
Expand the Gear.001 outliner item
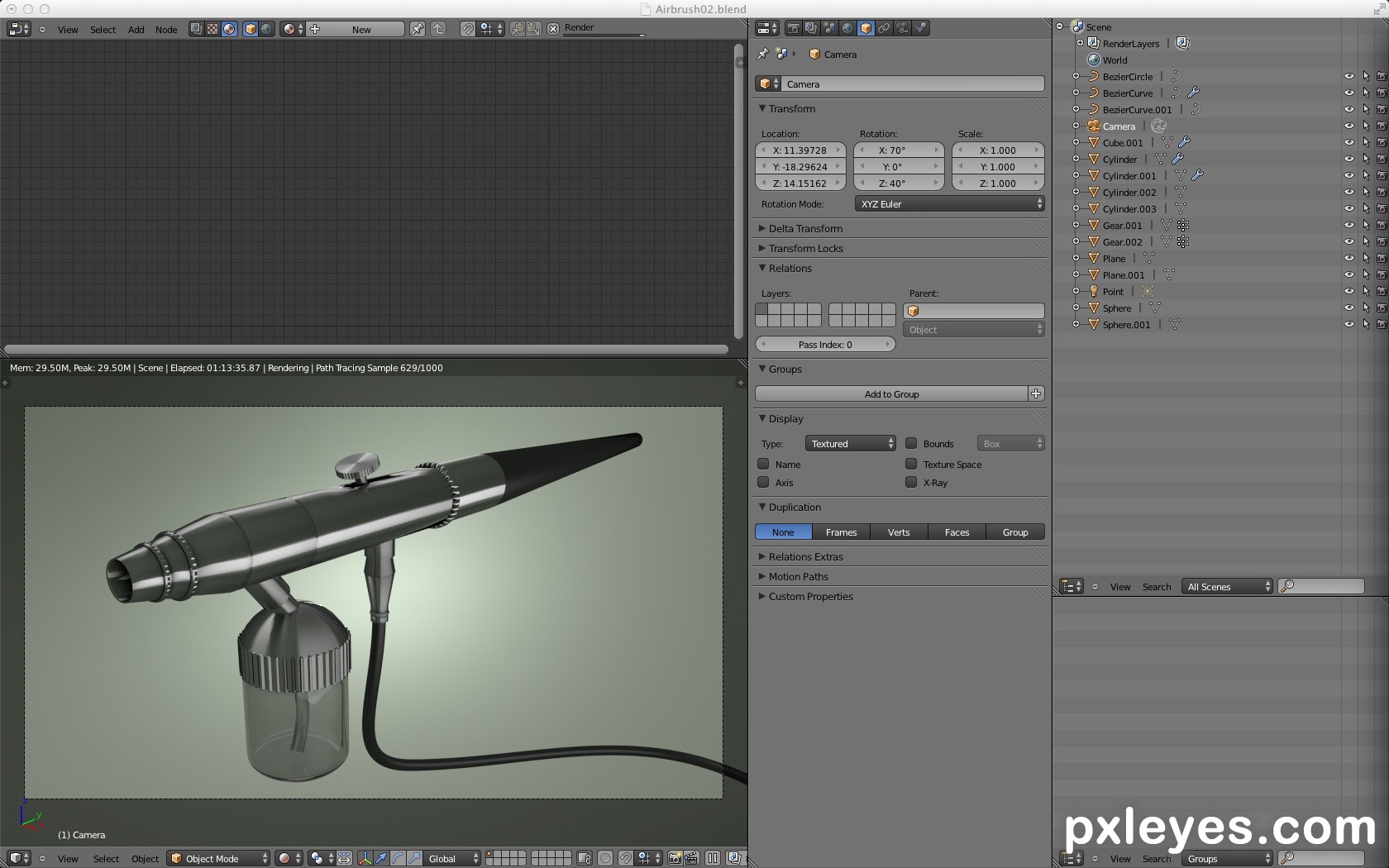point(1076,225)
